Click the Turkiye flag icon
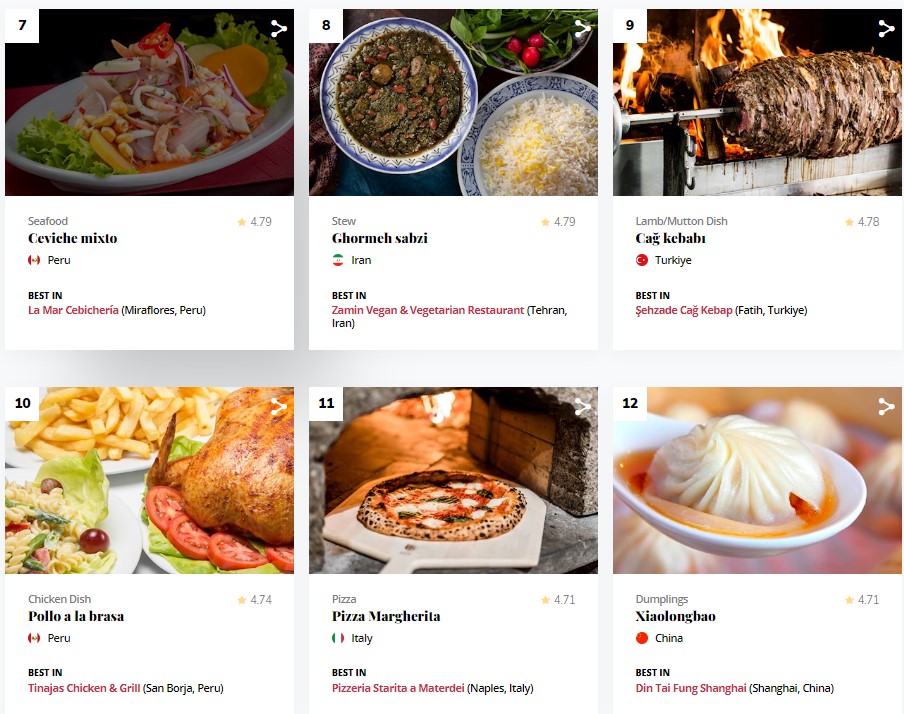The width and height of the screenshot is (904, 714). 642,260
